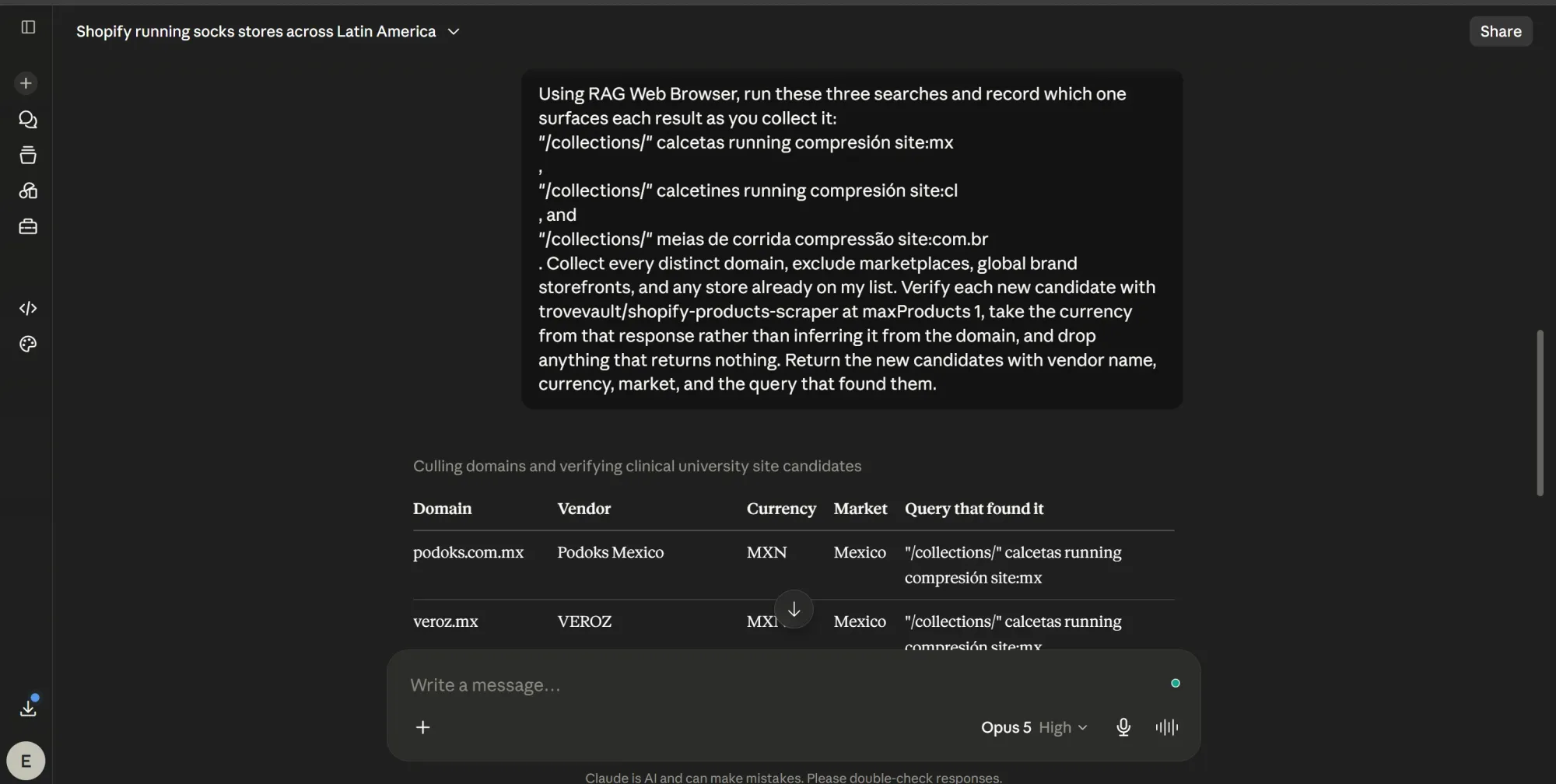Click the chat title 'Shopify running socks stores'
The image size is (1556, 784).
[x=256, y=32]
